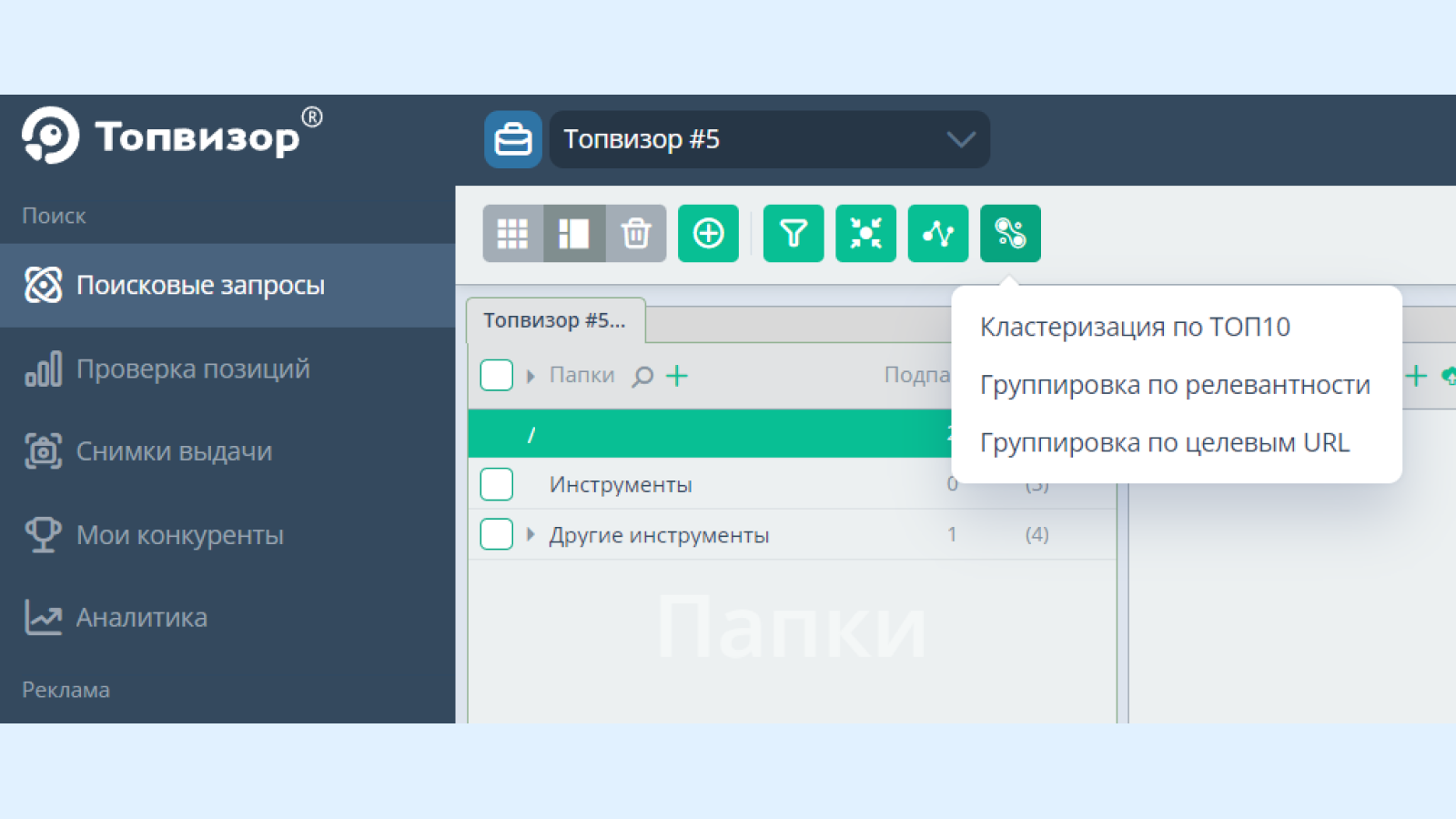
Task: Toggle the select-all folders checkbox
Action: tap(497, 375)
